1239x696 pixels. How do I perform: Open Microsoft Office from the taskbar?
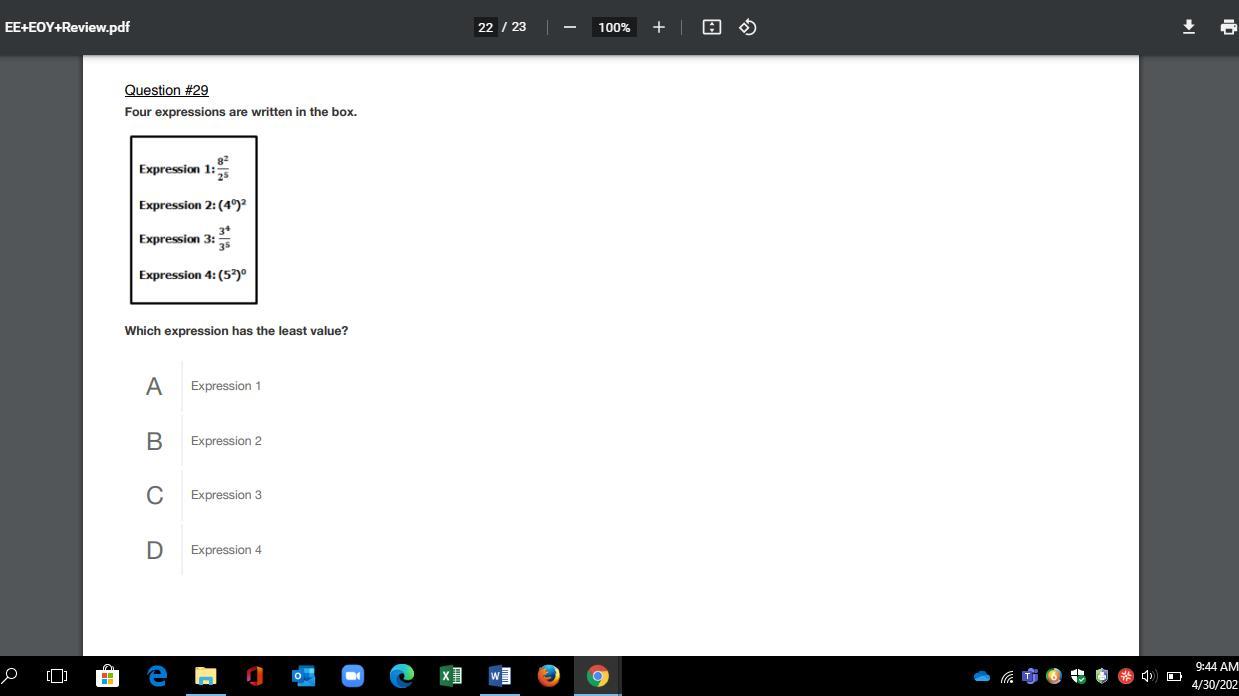point(254,676)
